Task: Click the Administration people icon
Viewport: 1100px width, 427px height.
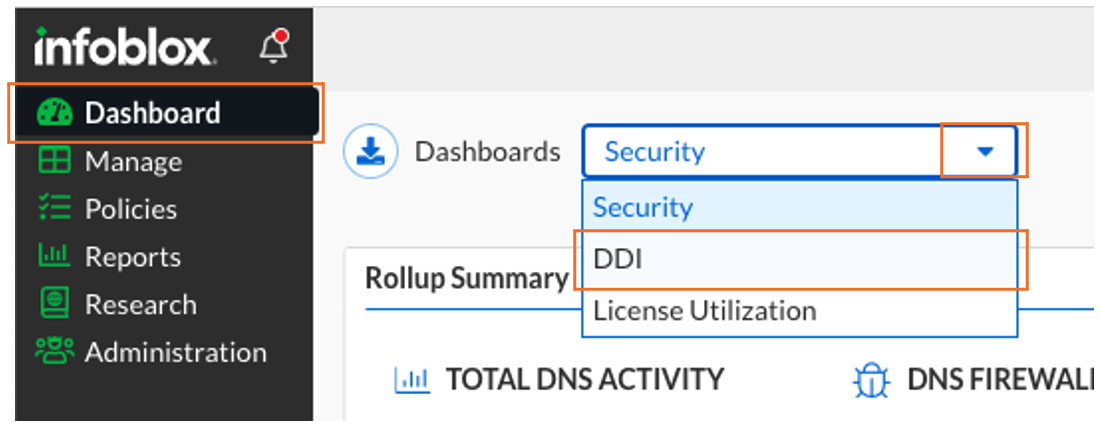Action: pyautogui.click(x=54, y=352)
